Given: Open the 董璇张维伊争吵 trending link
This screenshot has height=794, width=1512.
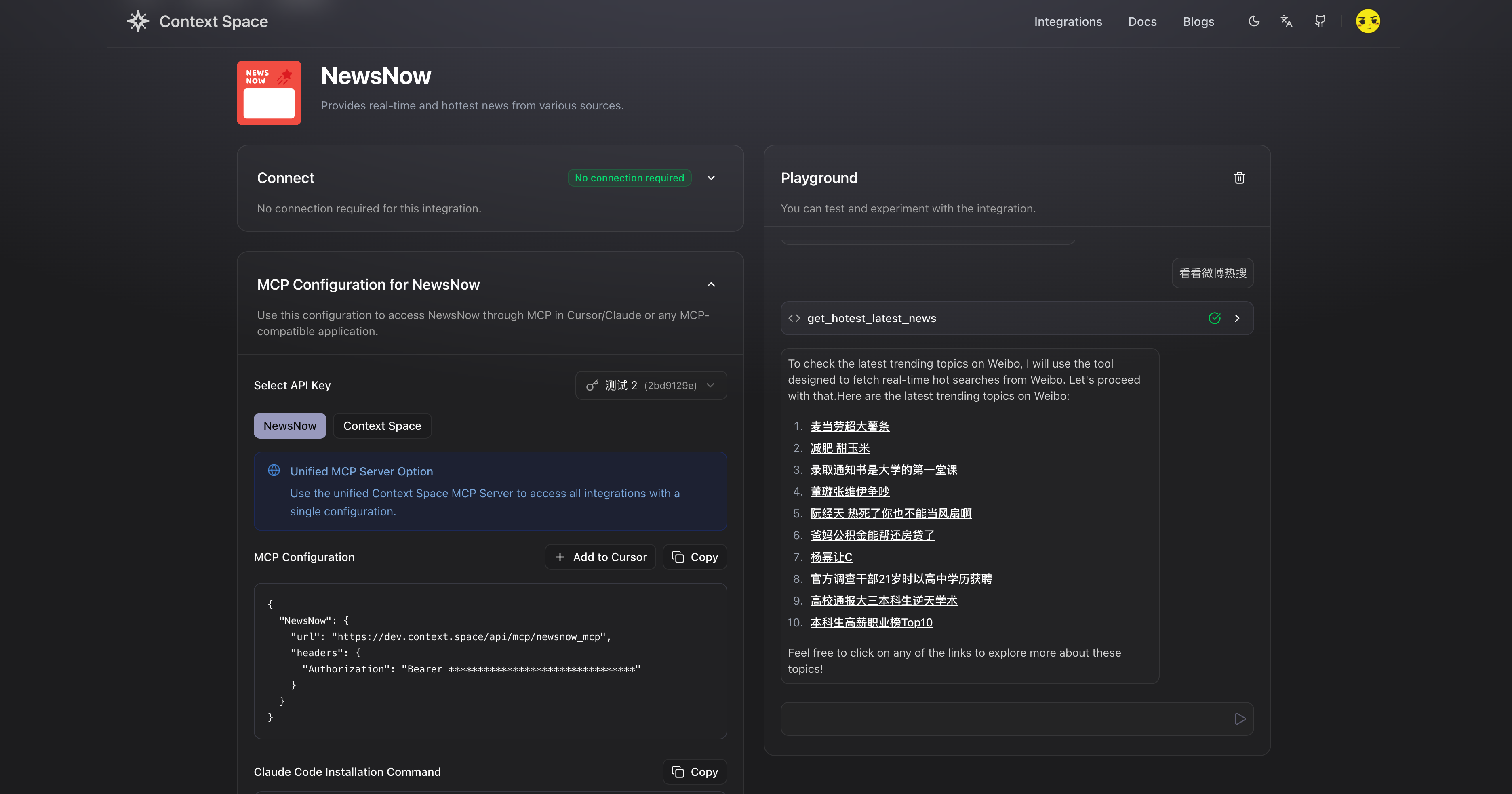Looking at the screenshot, I should point(850,492).
